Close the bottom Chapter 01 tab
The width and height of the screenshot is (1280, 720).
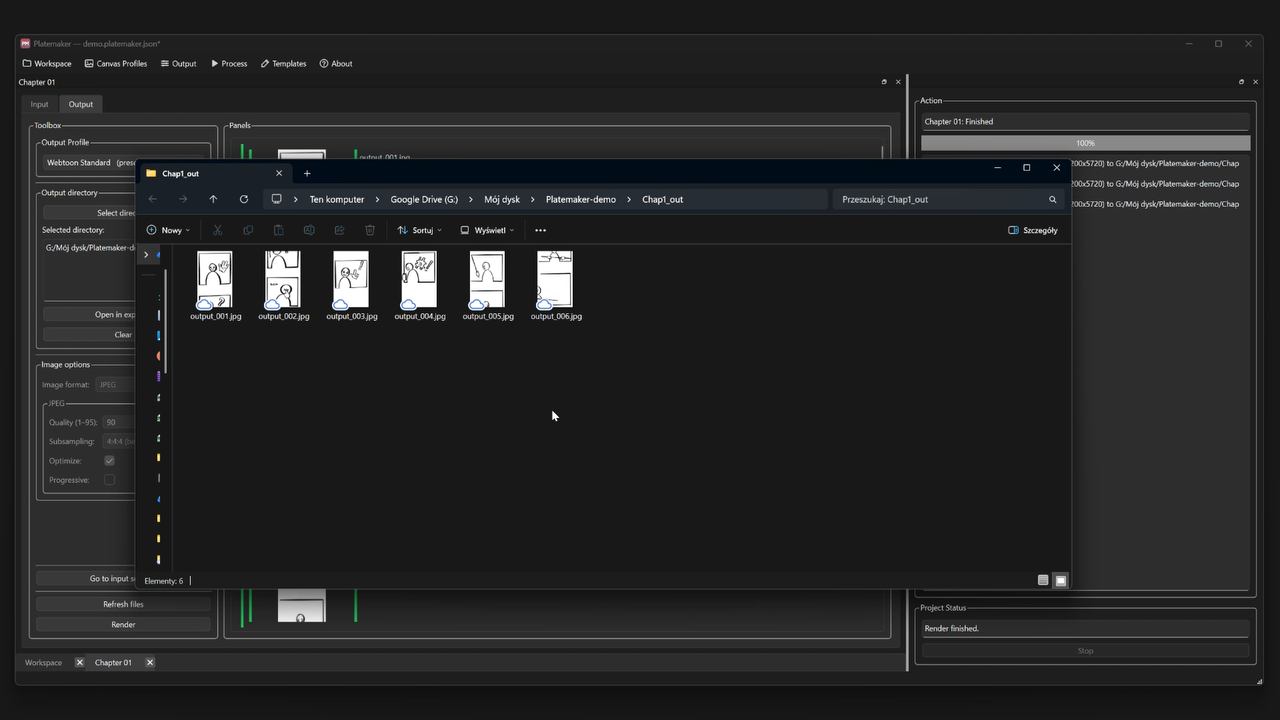150,662
